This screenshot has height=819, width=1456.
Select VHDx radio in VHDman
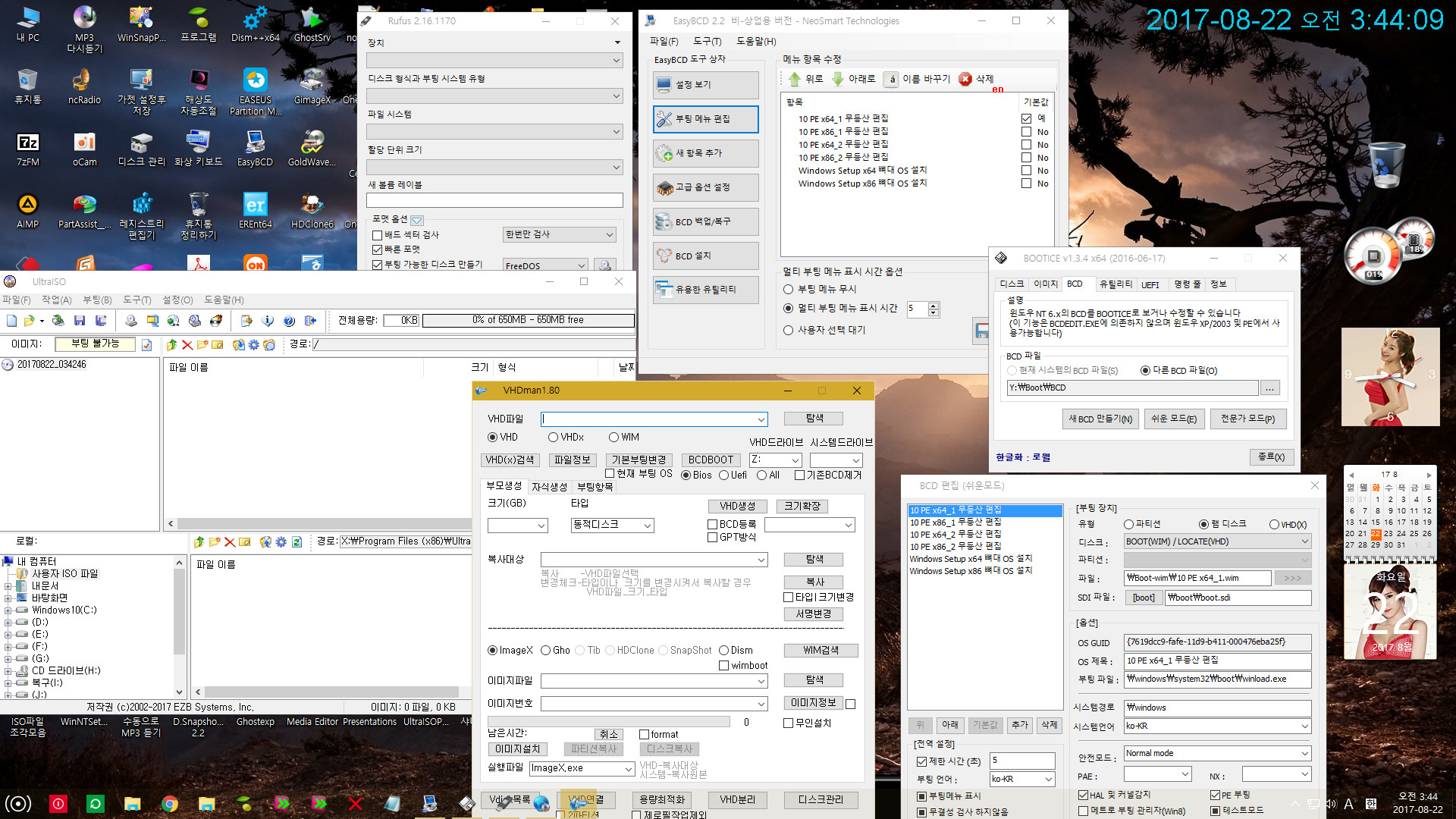coord(553,438)
